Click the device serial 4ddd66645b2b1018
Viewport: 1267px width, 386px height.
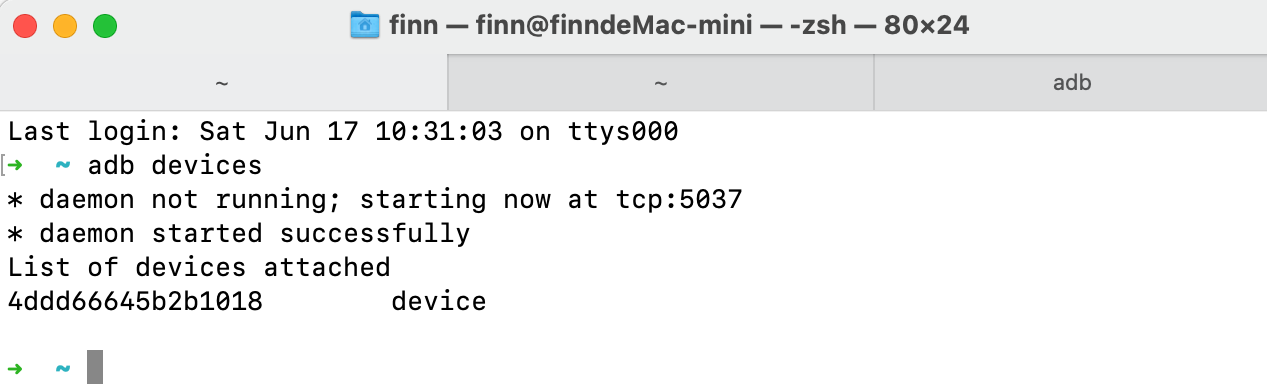coord(135,301)
